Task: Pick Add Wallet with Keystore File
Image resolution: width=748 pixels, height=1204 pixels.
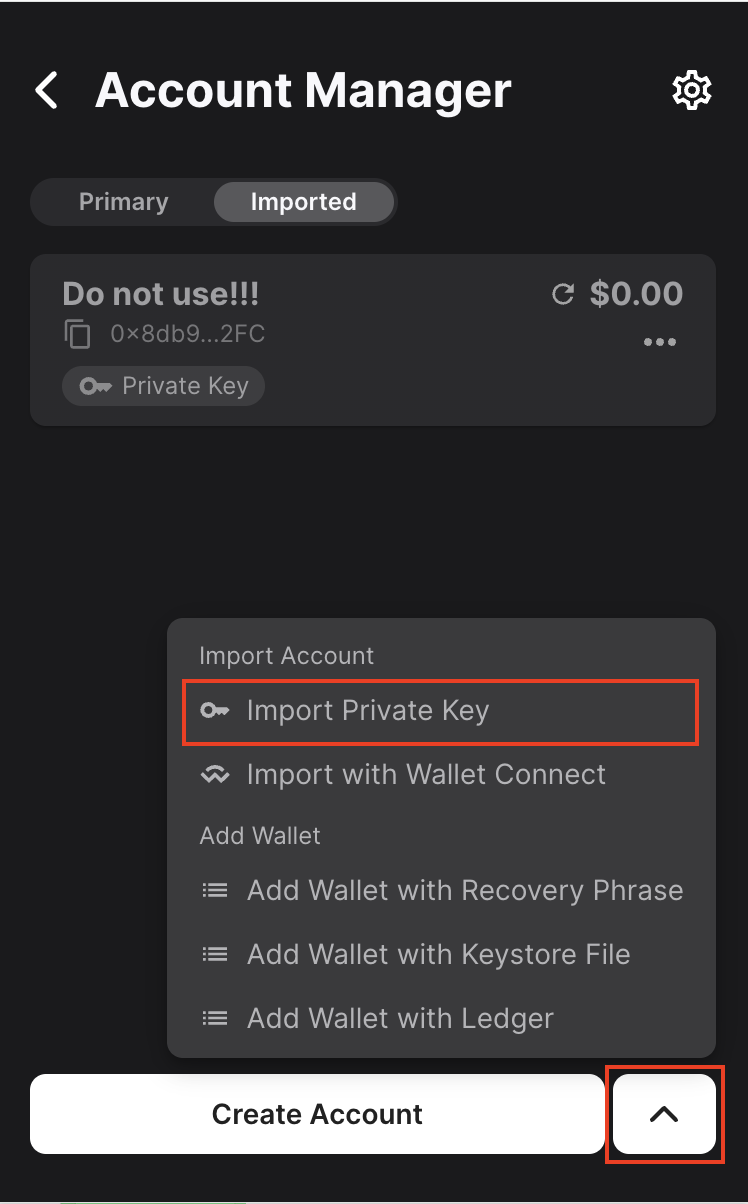Action: 438,954
